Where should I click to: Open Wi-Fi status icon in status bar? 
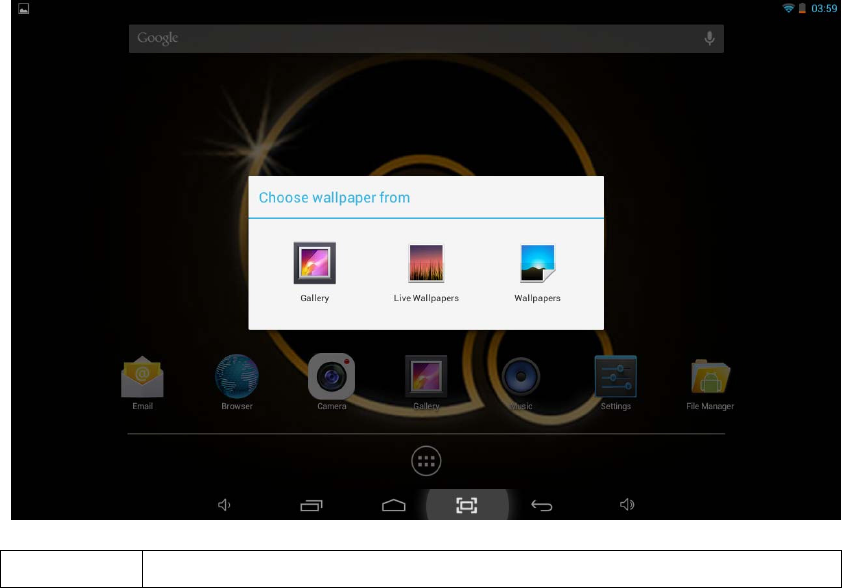click(788, 8)
